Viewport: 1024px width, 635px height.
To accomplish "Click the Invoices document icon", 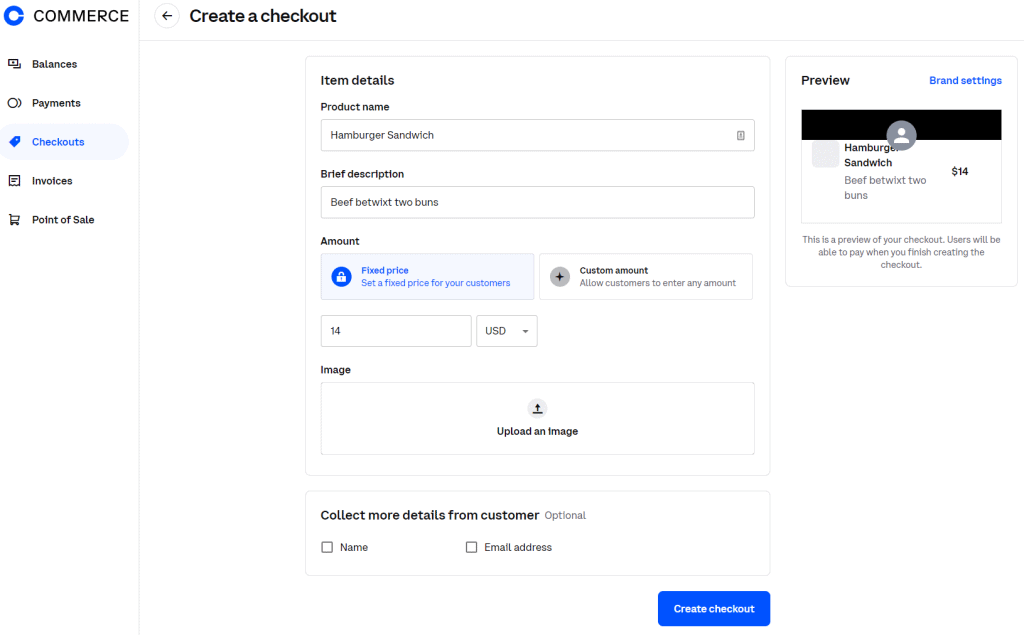I will (14, 180).
